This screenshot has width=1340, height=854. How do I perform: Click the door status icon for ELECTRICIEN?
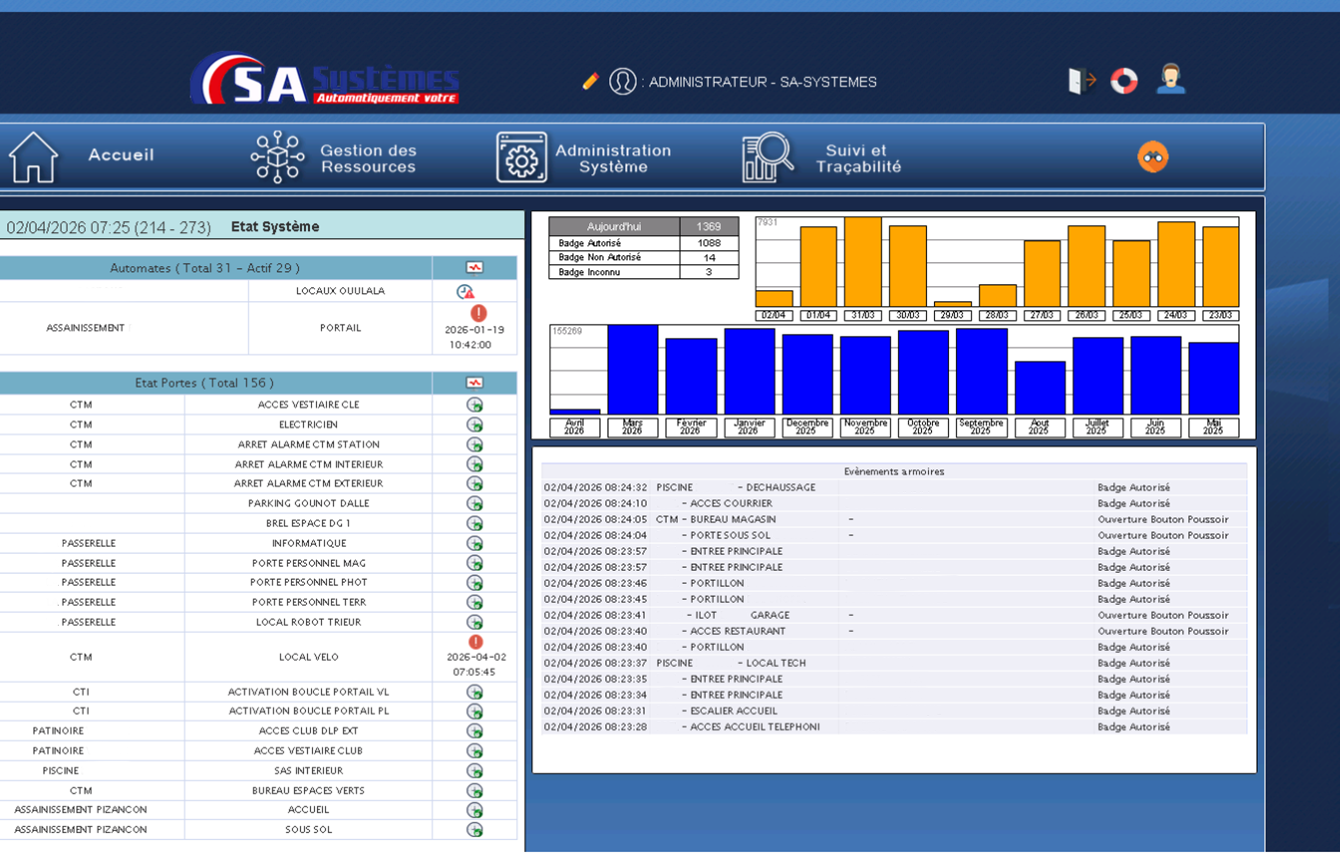point(475,425)
